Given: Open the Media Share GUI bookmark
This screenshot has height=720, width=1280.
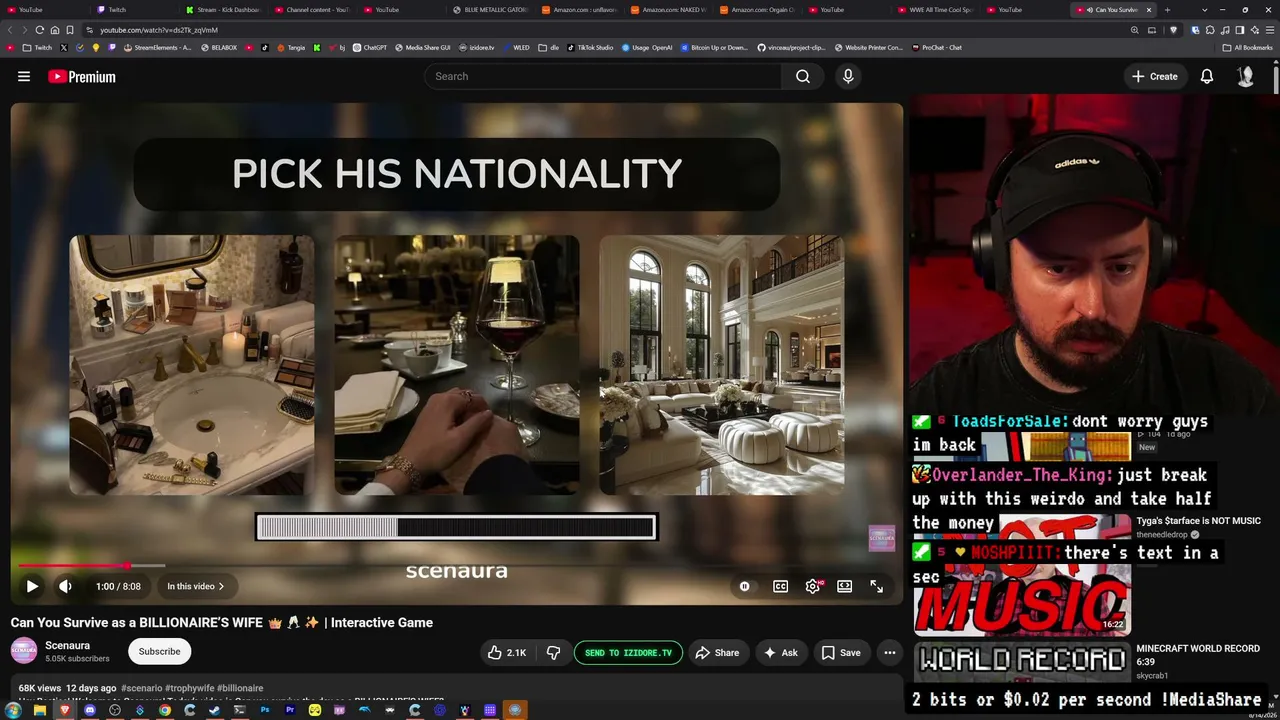Looking at the screenshot, I should tap(422, 47).
